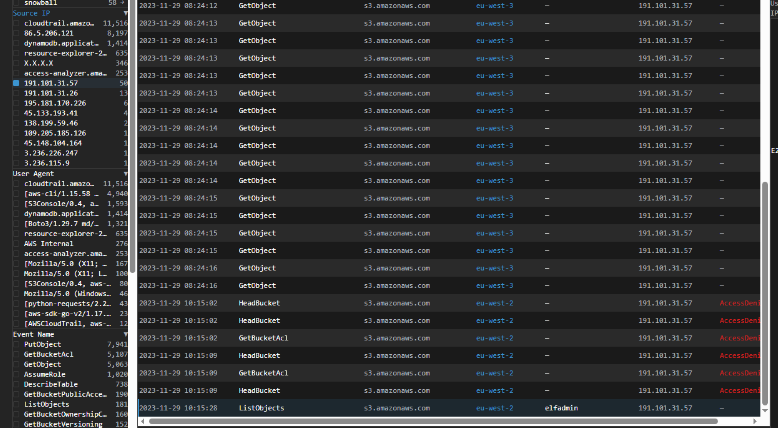Image resolution: width=778 pixels, height=428 pixels.
Task: Enable the [AWSCloudTrail user agent filter
Action: [16, 323]
